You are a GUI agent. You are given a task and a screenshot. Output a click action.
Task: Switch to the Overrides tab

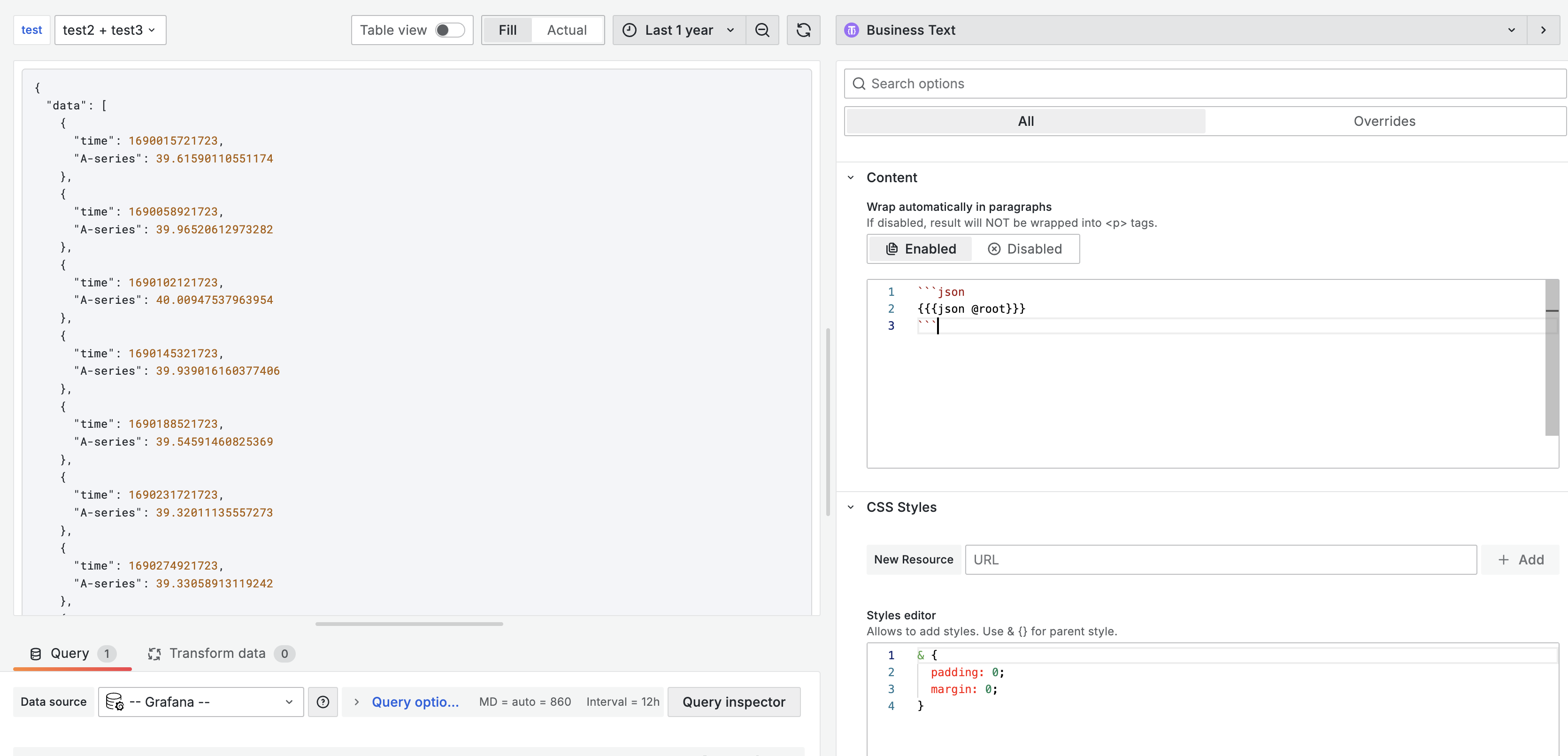click(x=1384, y=121)
